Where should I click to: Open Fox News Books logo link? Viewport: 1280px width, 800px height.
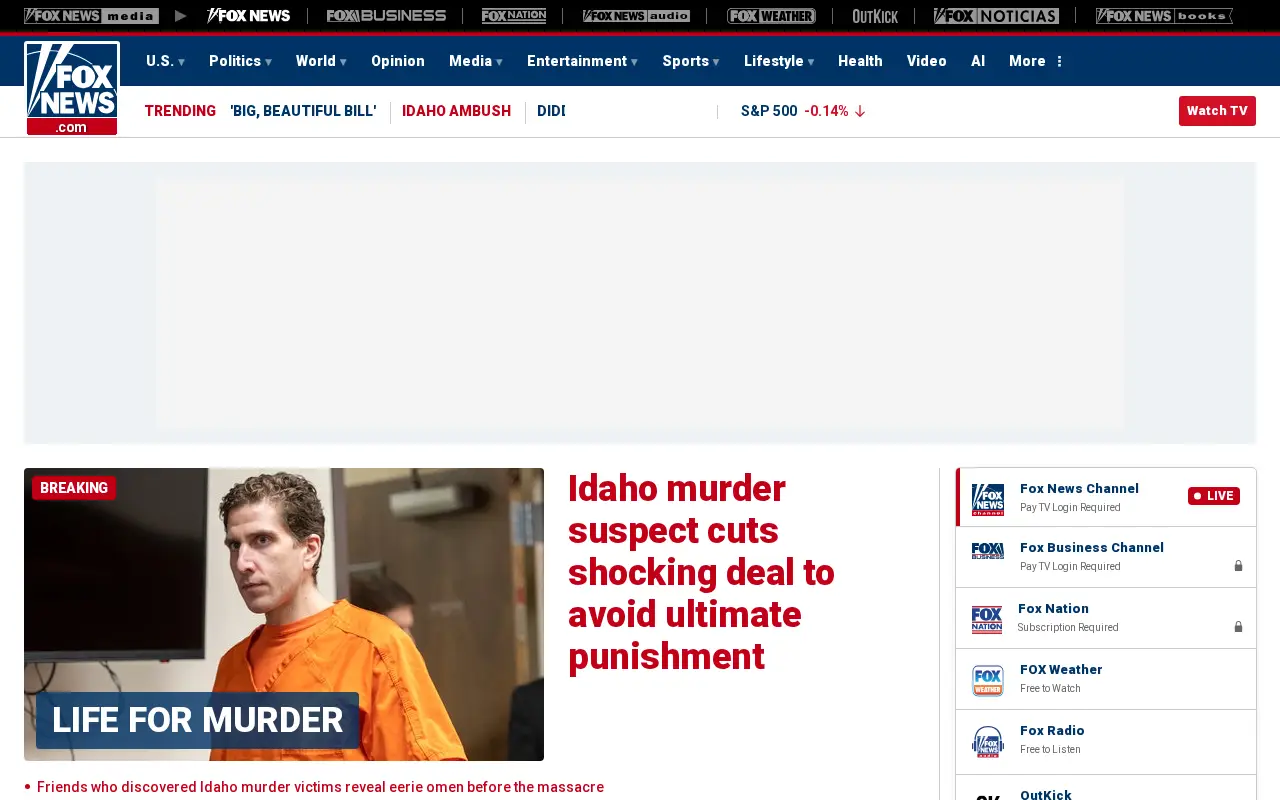[x=1164, y=16]
